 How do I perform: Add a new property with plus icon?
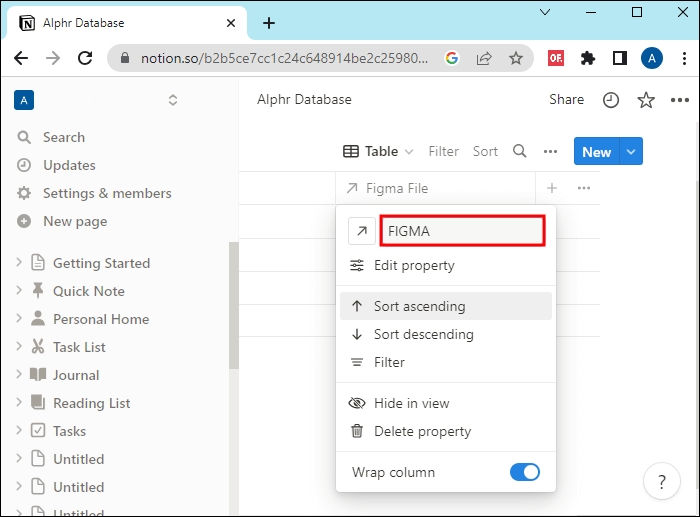click(552, 188)
